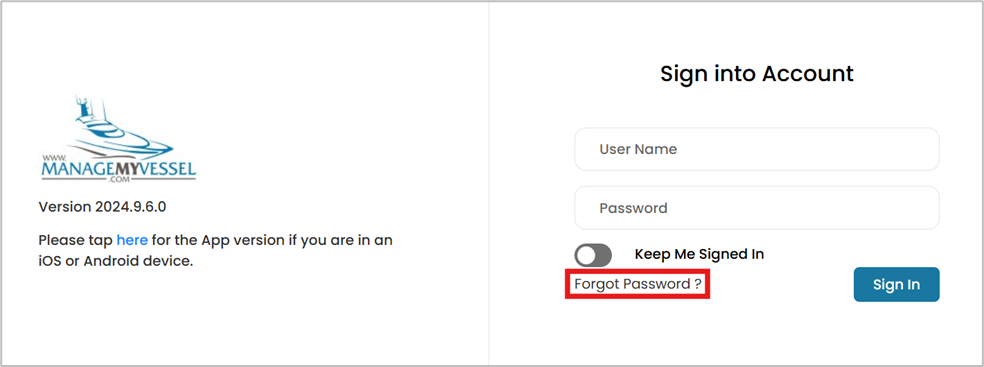Click the yacht illustration above the wordmark

click(x=117, y=129)
